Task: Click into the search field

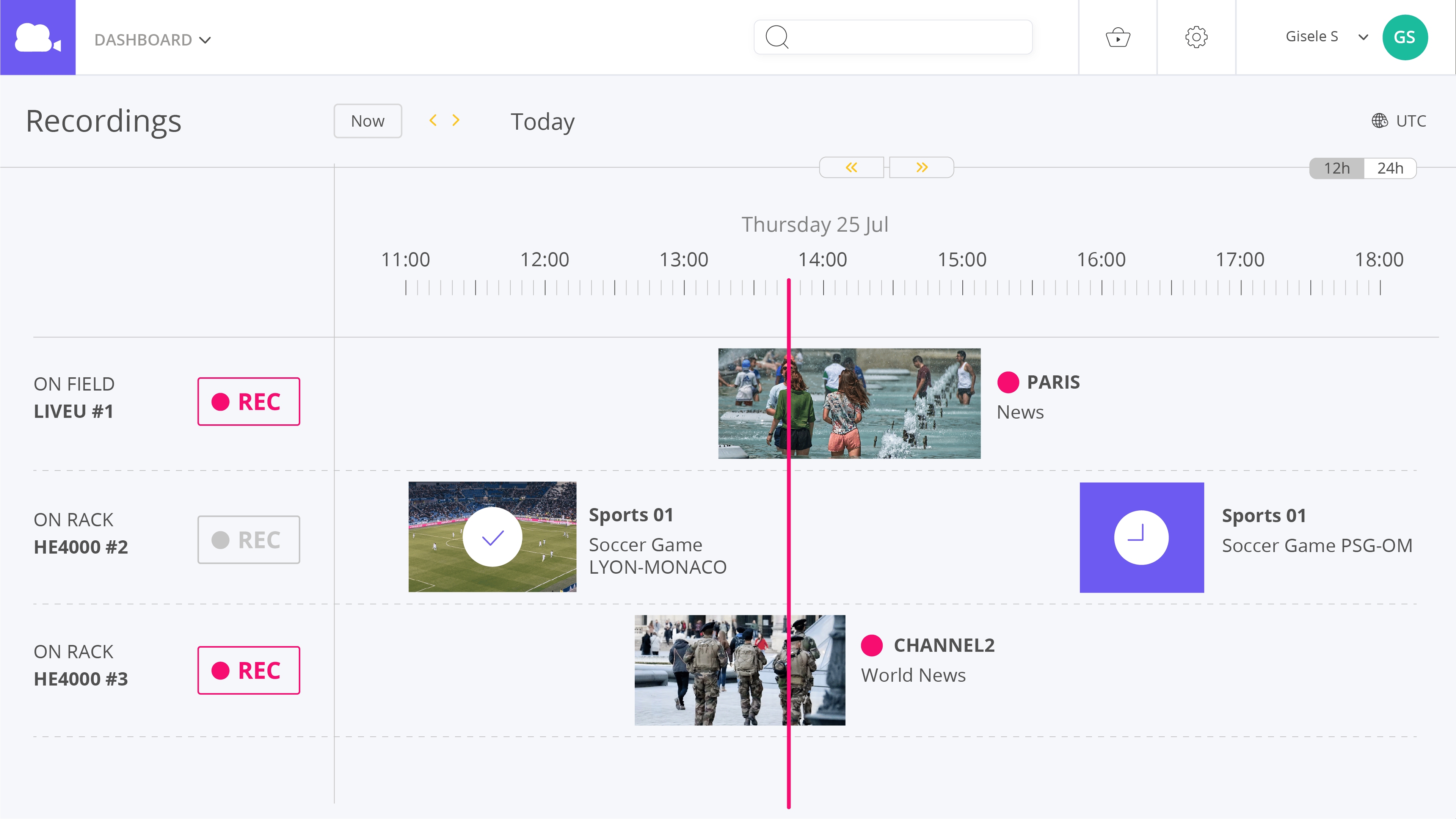Action: [904, 37]
